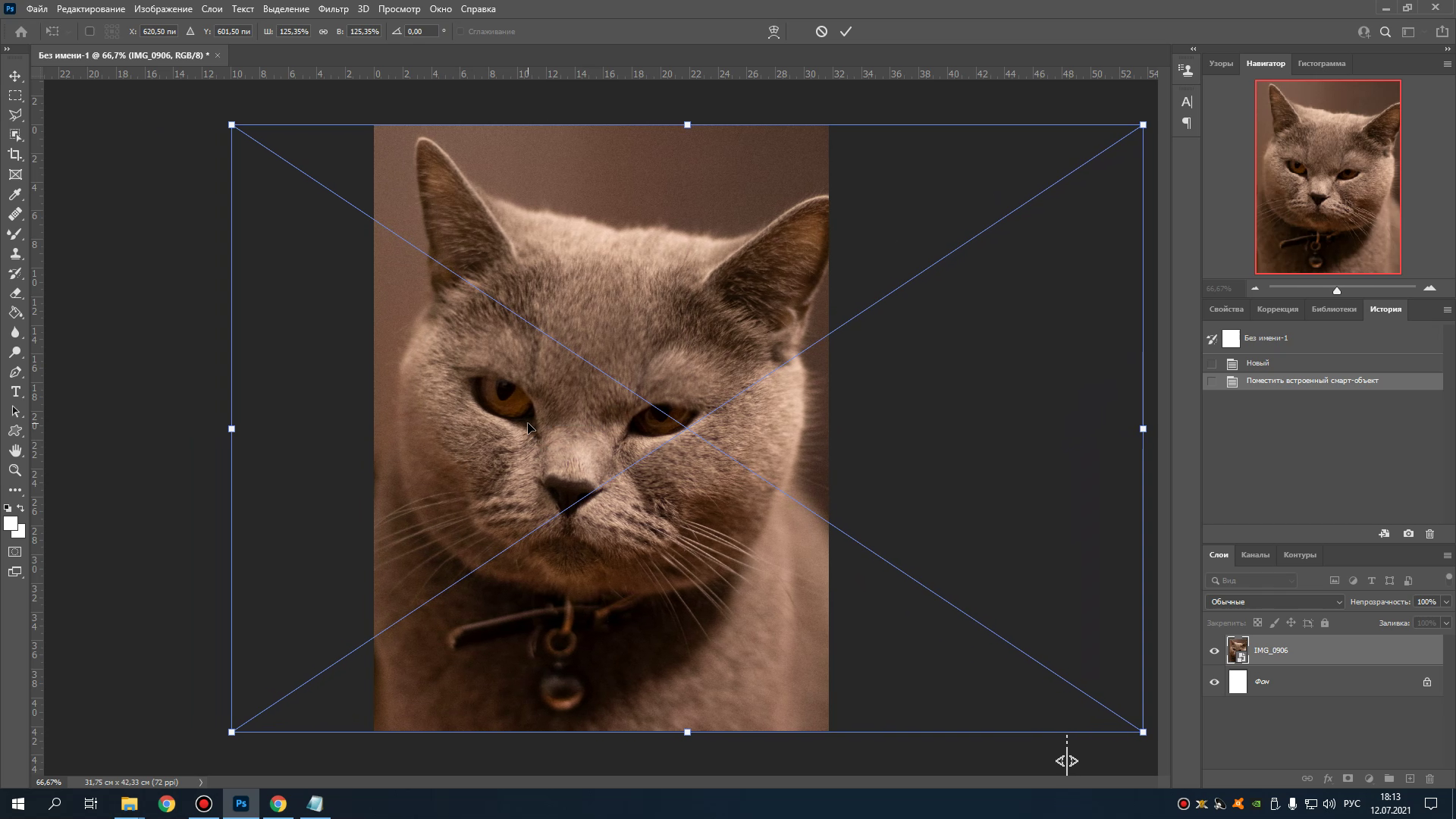Toggle the aspect ratio link between width and height
1456x819 pixels.
pyautogui.click(x=323, y=32)
